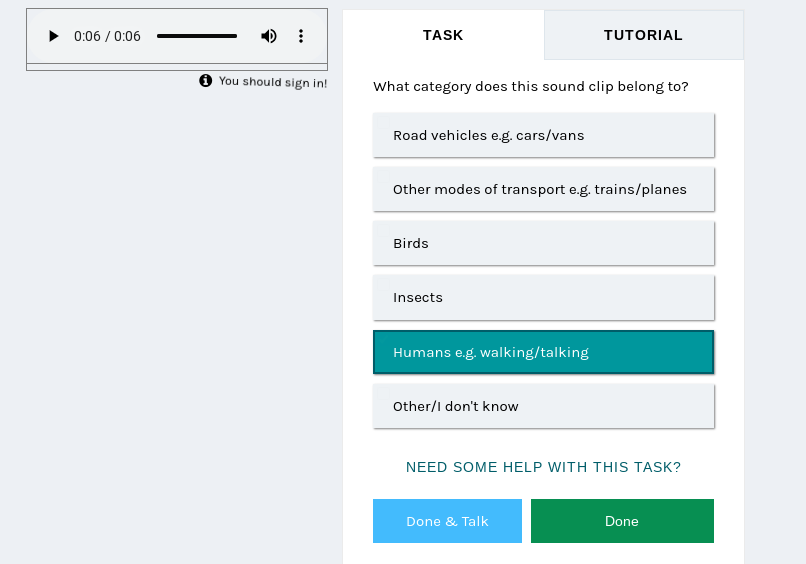Select the Birds category
The width and height of the screenshot is (806, 564).
(543, 243)
